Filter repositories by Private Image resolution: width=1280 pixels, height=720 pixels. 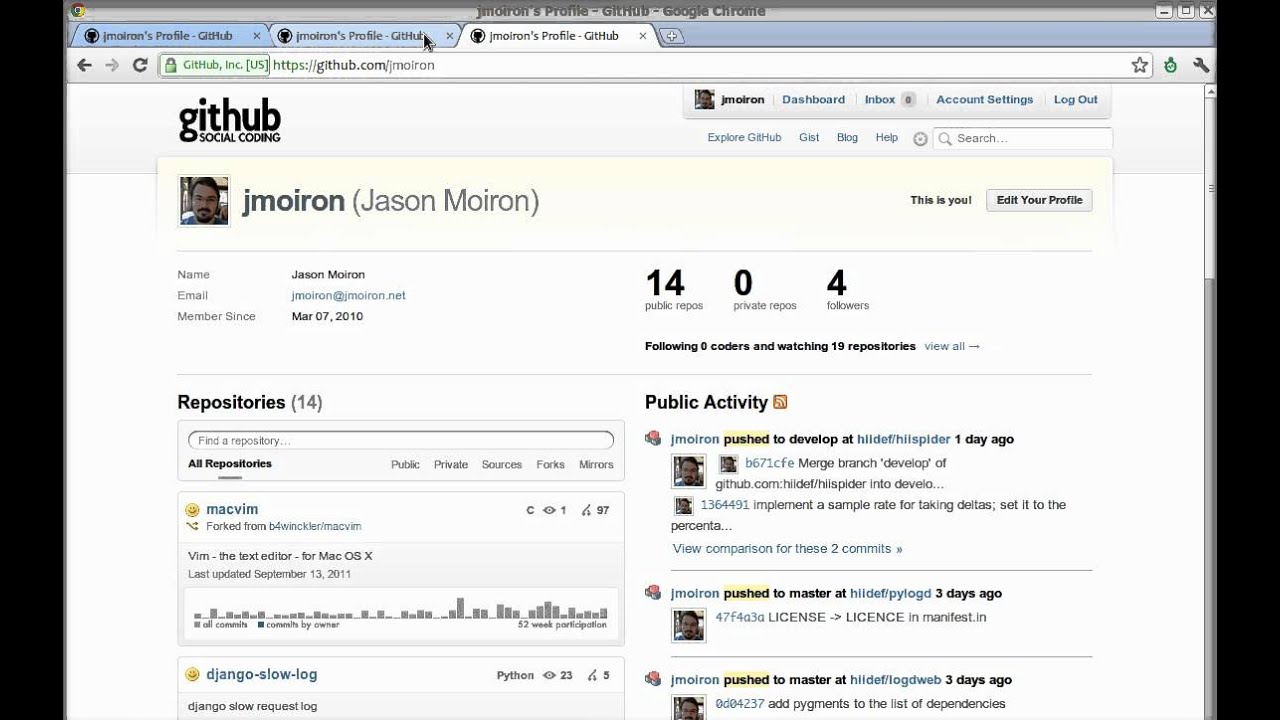point(451,465)
